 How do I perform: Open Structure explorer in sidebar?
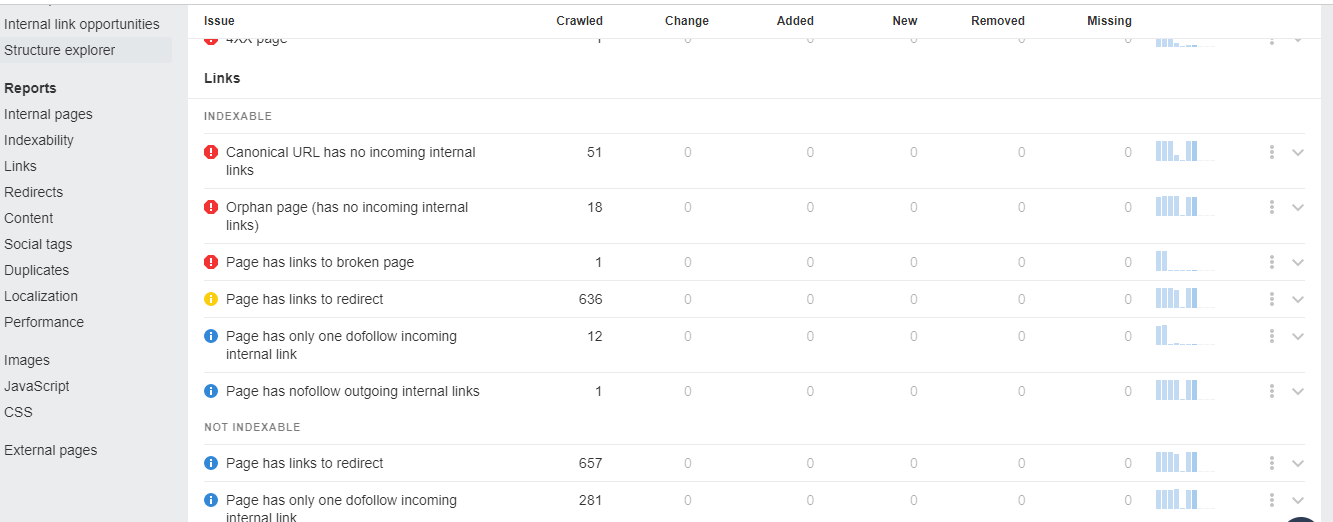59,50
